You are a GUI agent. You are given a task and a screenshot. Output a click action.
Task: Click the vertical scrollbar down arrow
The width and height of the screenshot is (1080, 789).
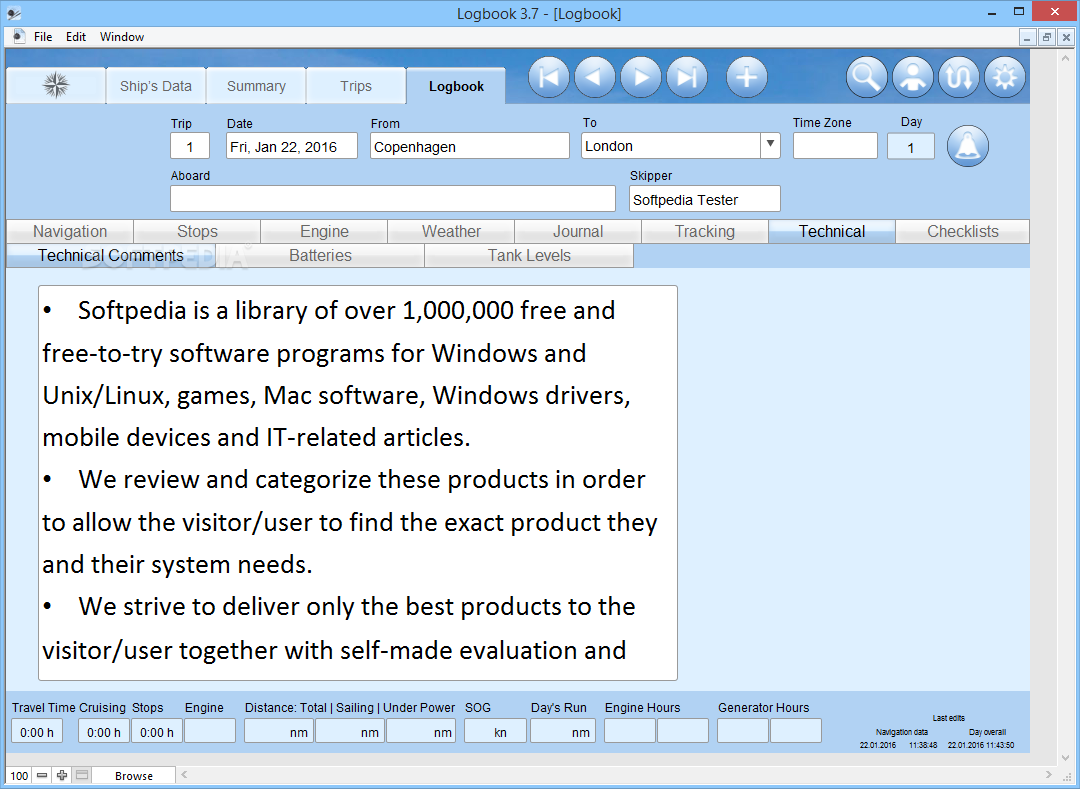click(1065, 757)
